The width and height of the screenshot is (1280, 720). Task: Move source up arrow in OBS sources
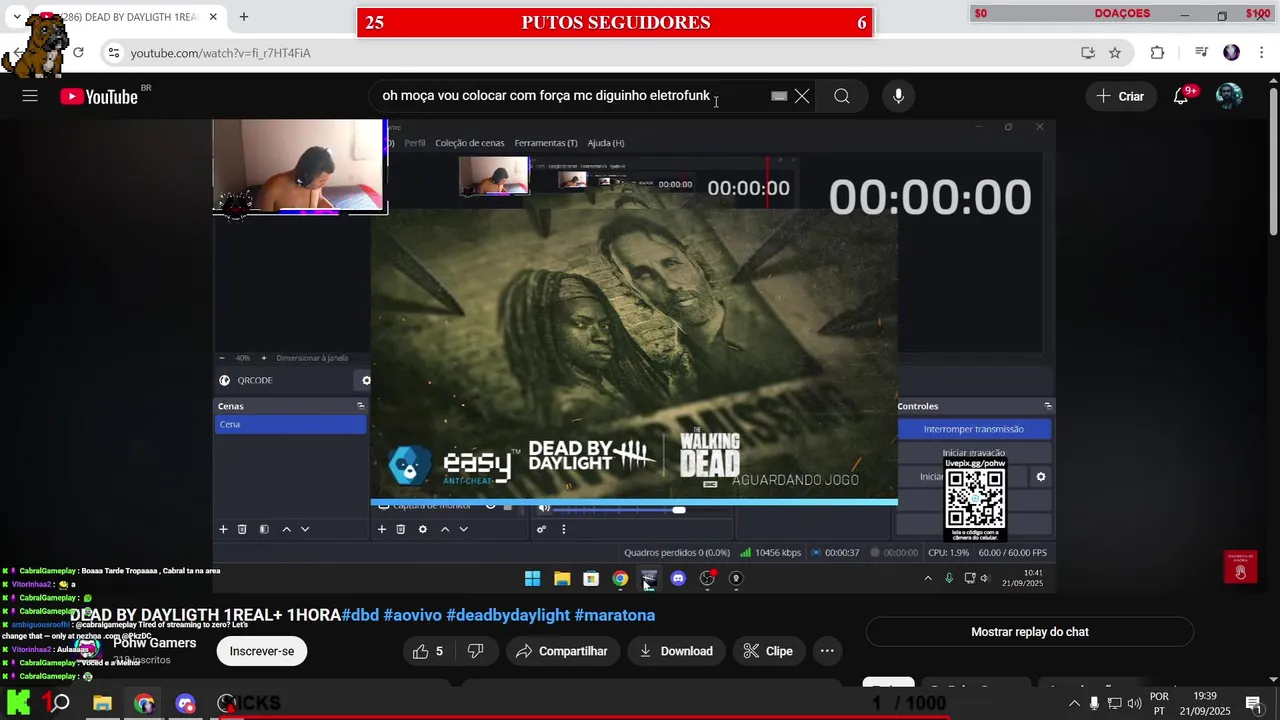[x=445, y=529]
